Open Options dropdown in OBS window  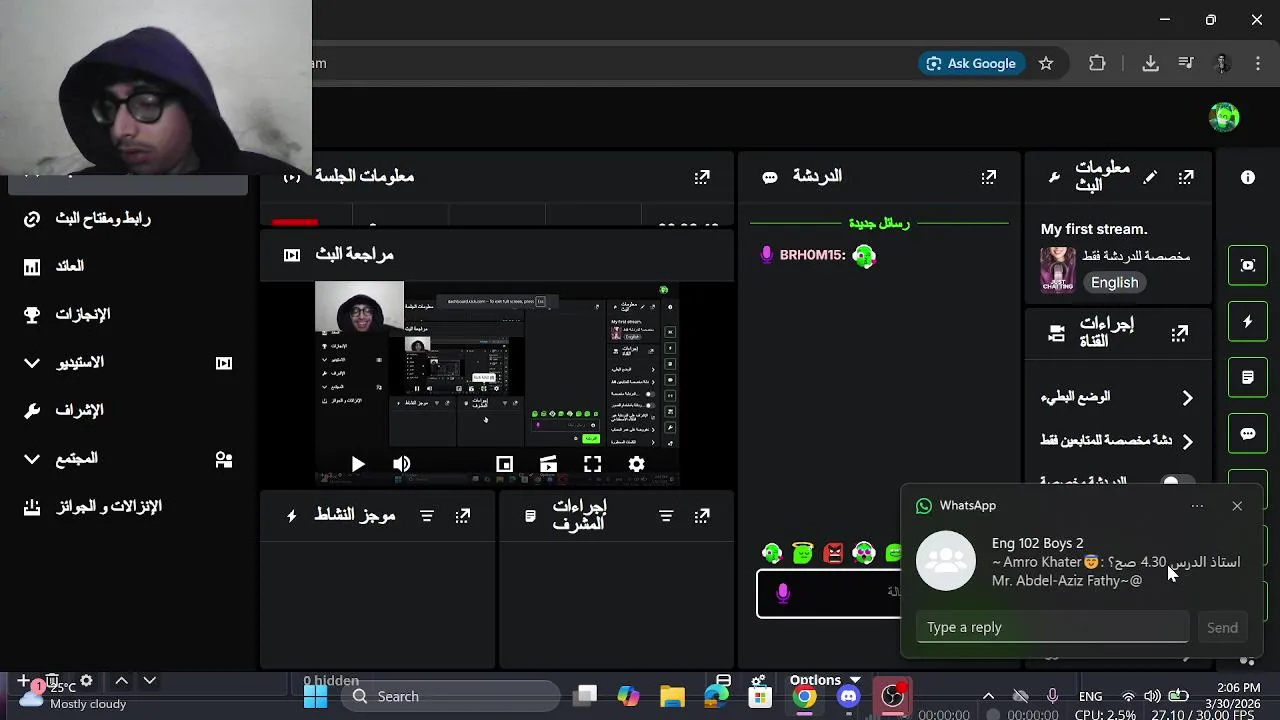click(x=824, y=680)
